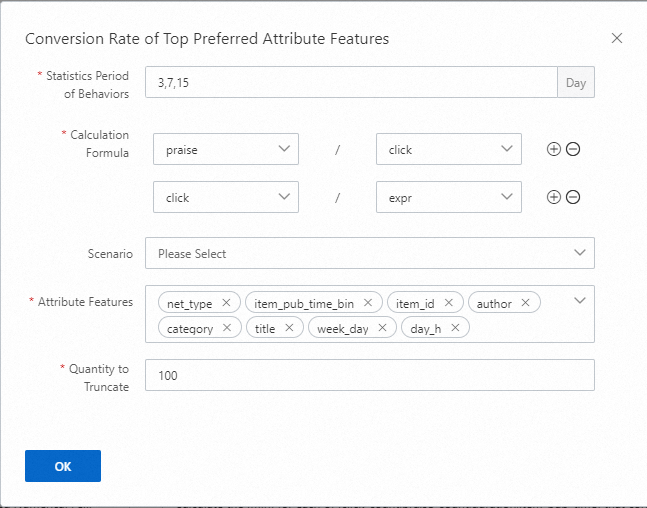Click the OK button
Viewport: 647px width, 508px height.
coord(63,466)
